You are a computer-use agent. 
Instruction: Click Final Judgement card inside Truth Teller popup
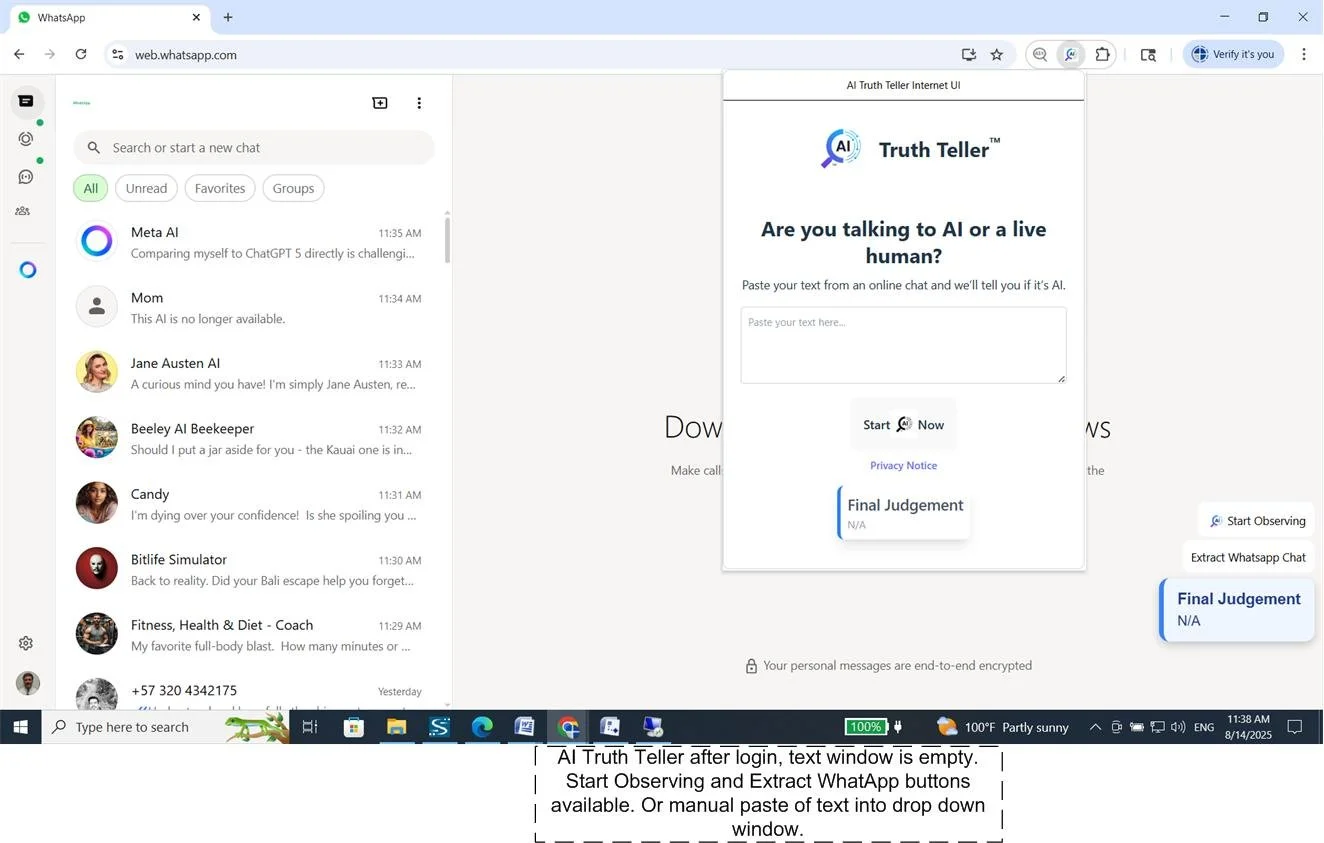(904, 513)
